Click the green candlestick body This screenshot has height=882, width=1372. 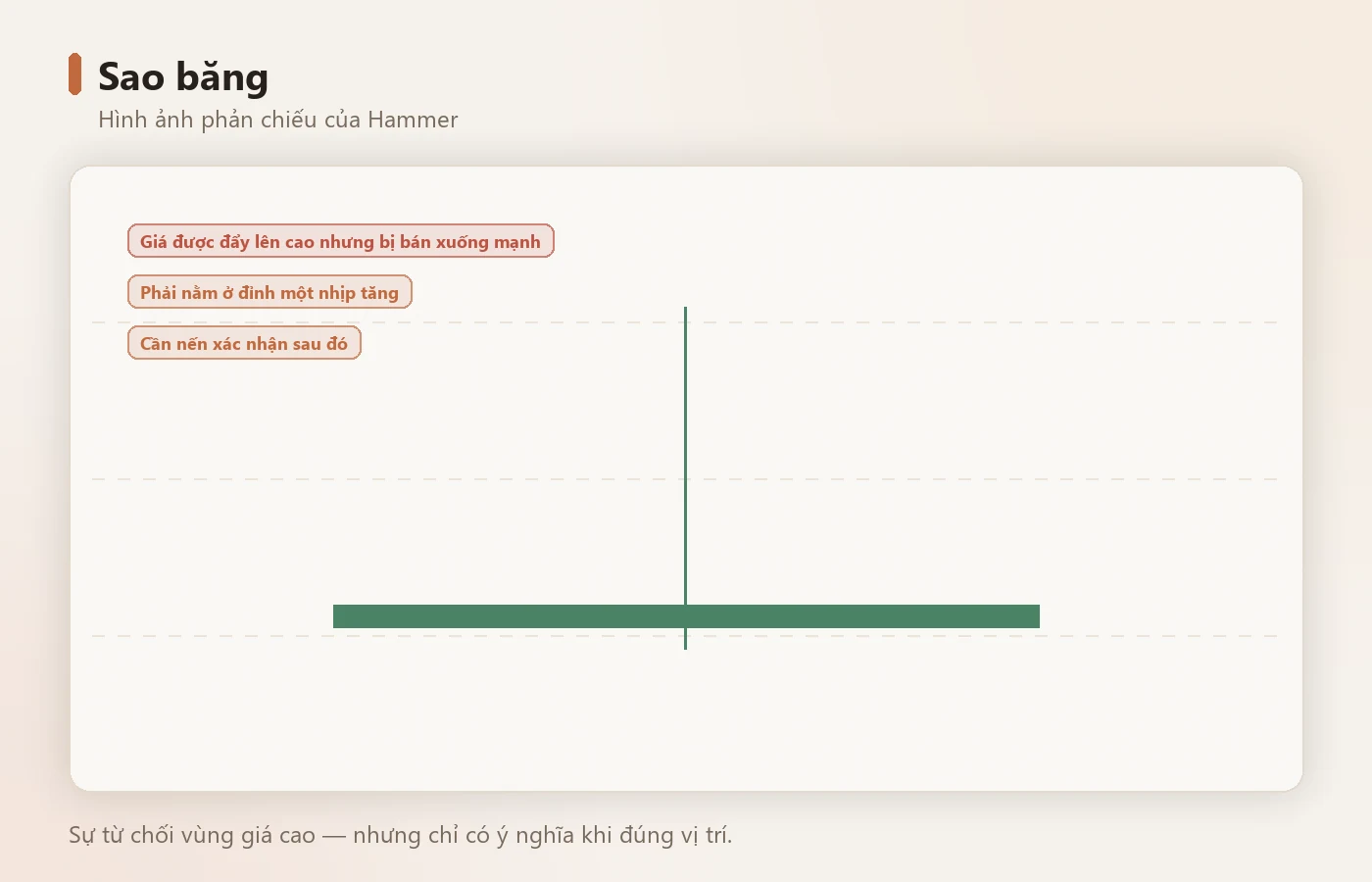(x=686, y=616)
